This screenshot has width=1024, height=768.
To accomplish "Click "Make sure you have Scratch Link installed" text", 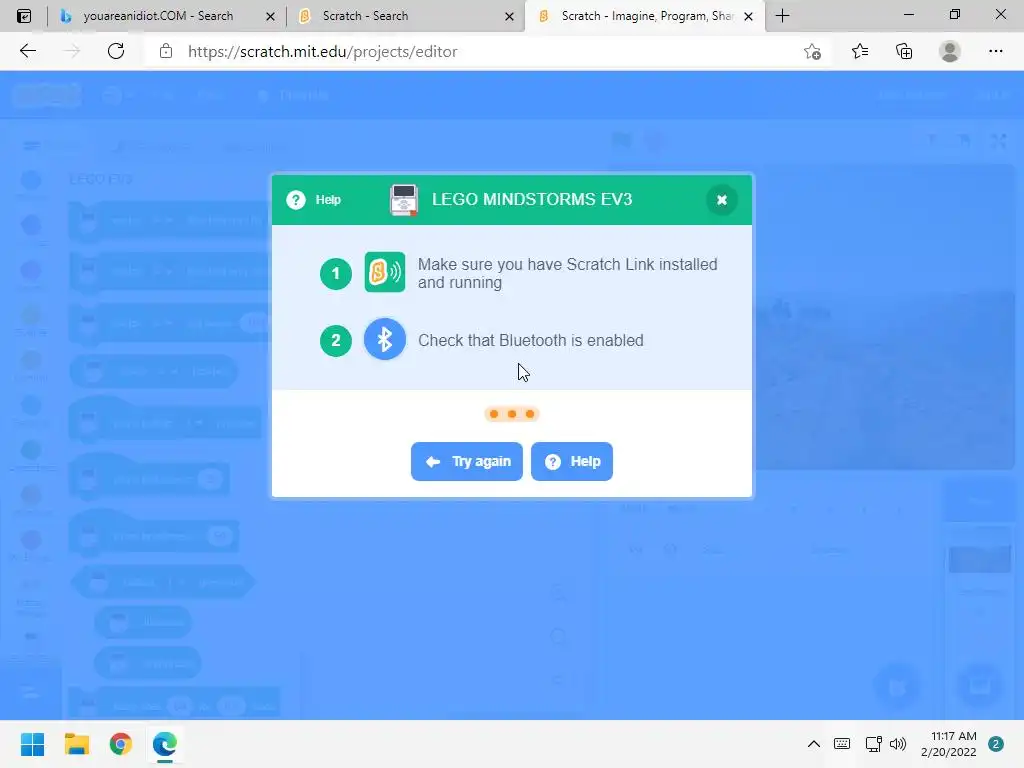I will 568,264.
